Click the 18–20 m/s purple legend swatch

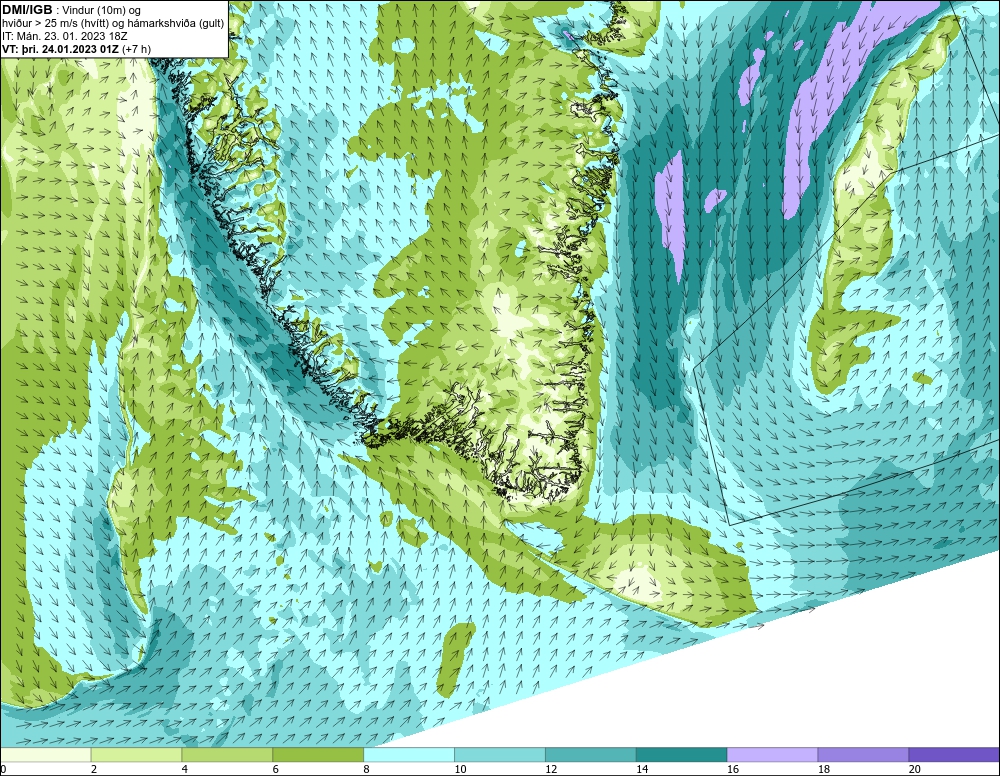point(864,755)
